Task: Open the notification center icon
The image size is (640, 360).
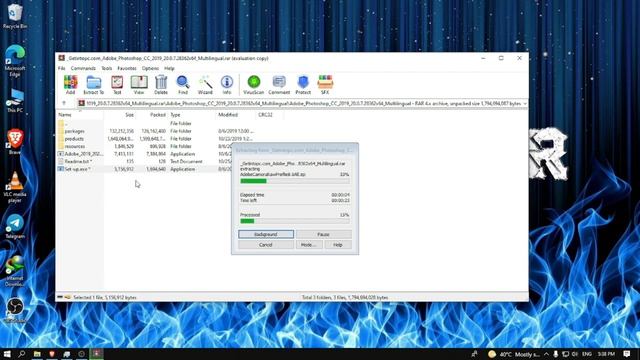Action: point(627,354)
